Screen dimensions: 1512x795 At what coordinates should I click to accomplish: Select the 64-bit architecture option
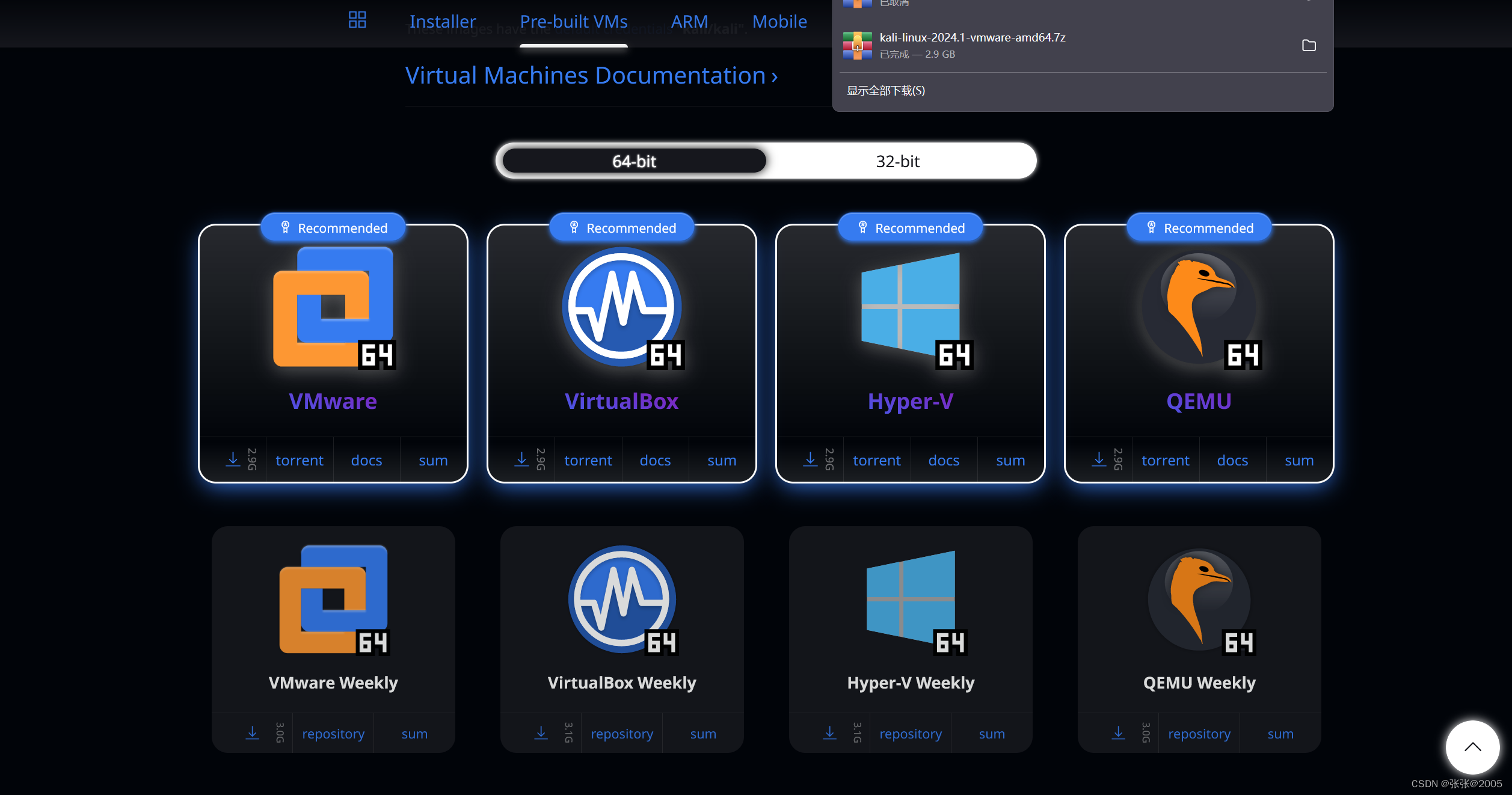pyautogui.click(x=634, y=161)
